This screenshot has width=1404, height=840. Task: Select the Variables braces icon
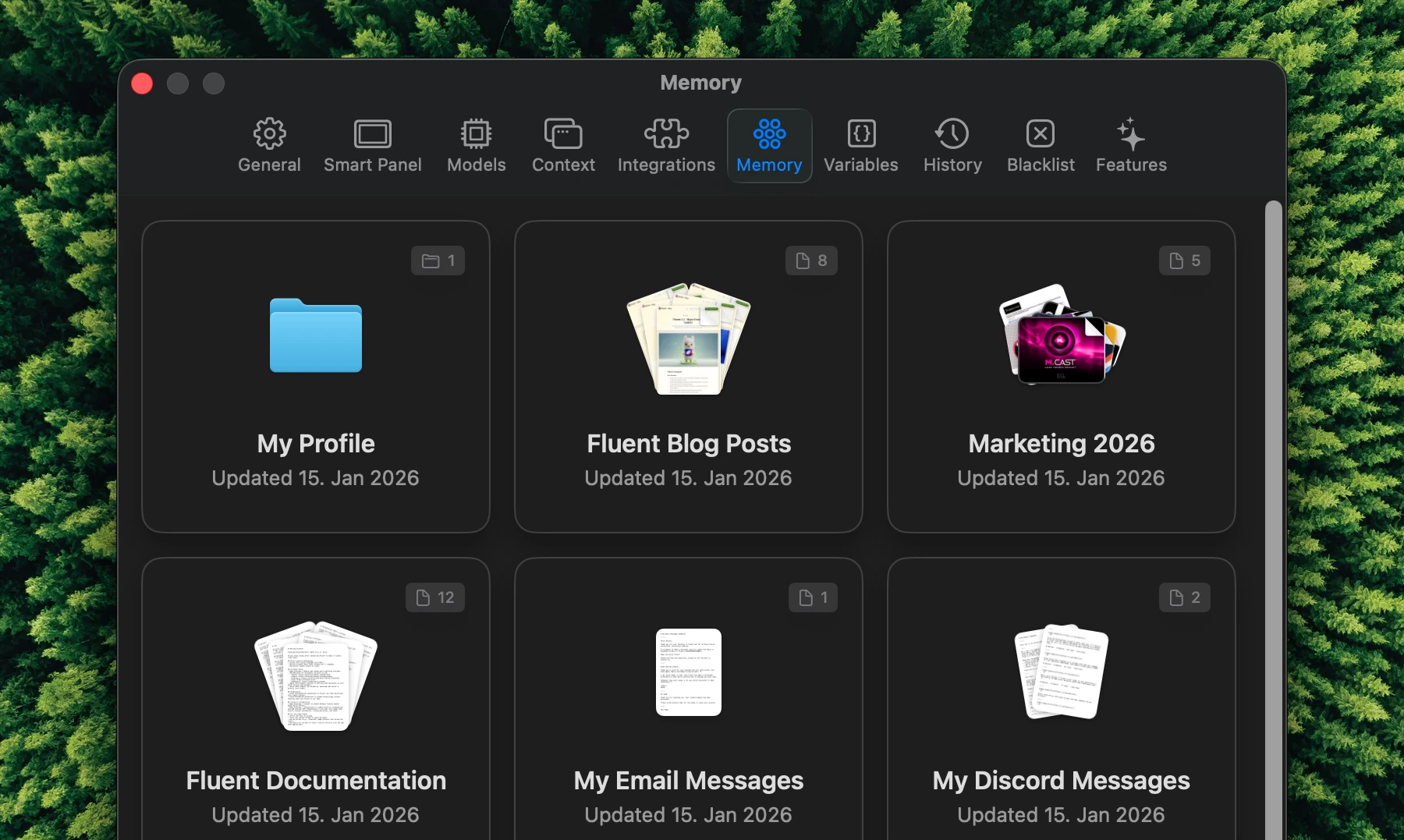(861, 134)
